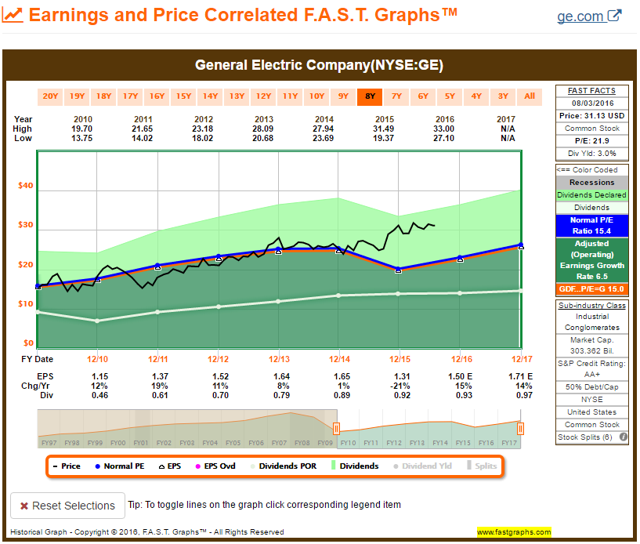Open the www.fastgraphs.com link
Screen dimensions: 640x544
coord(514,532)
